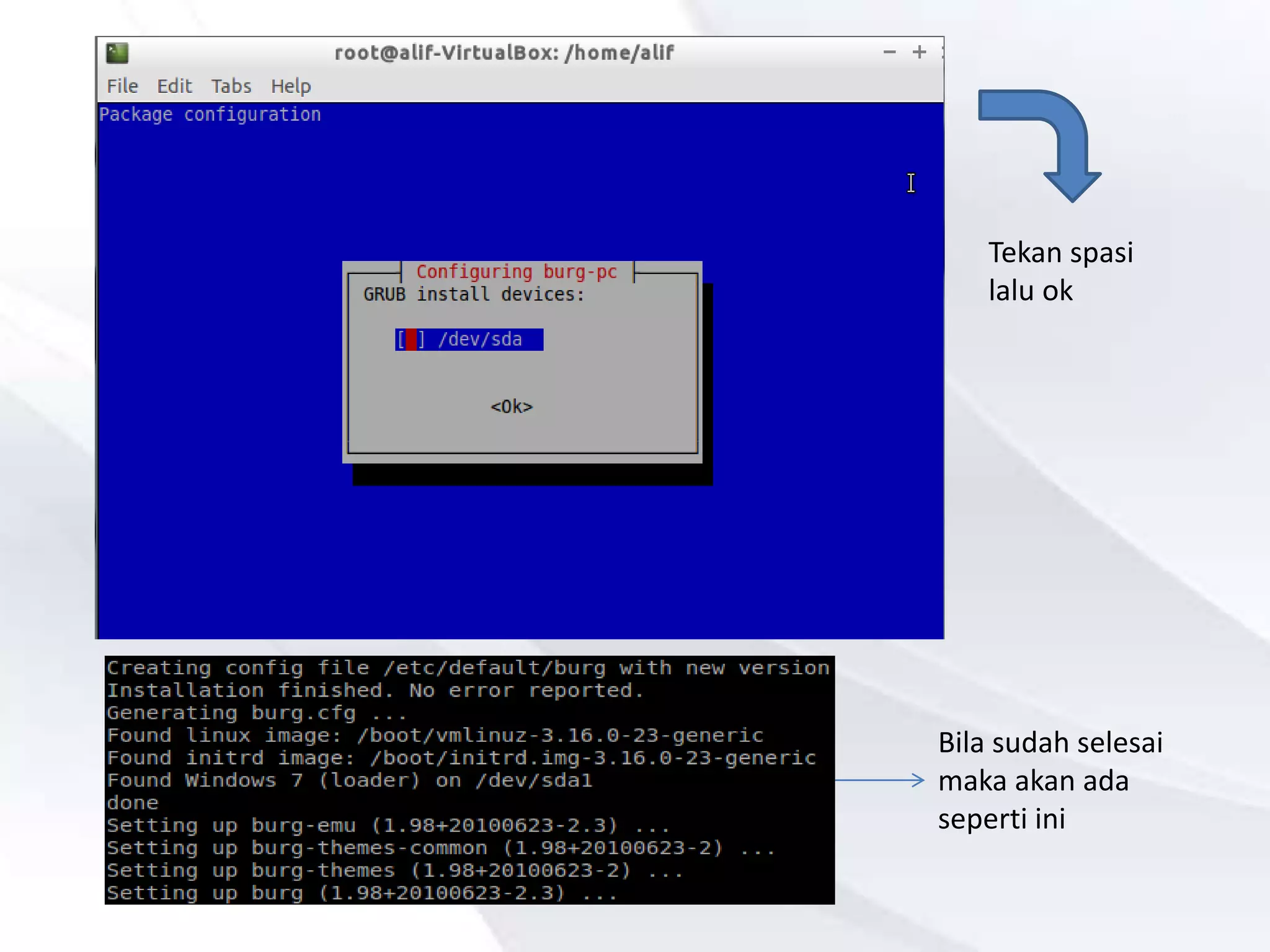Select the /dev/sda device label
This screenshot has width=1270, height=952.
tap(480, 340)
